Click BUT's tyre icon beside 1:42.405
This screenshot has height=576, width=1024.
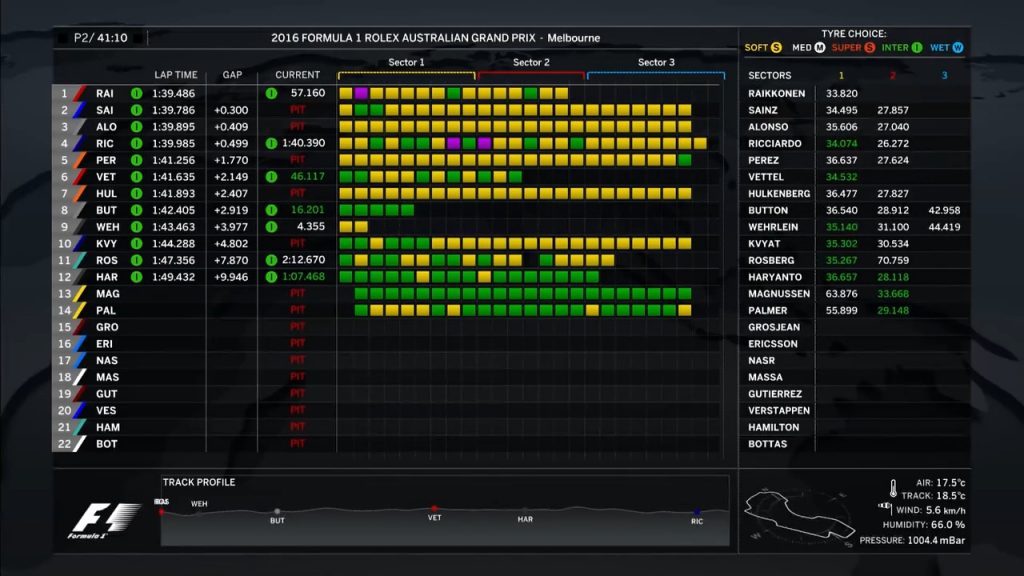tap(136, 210)
